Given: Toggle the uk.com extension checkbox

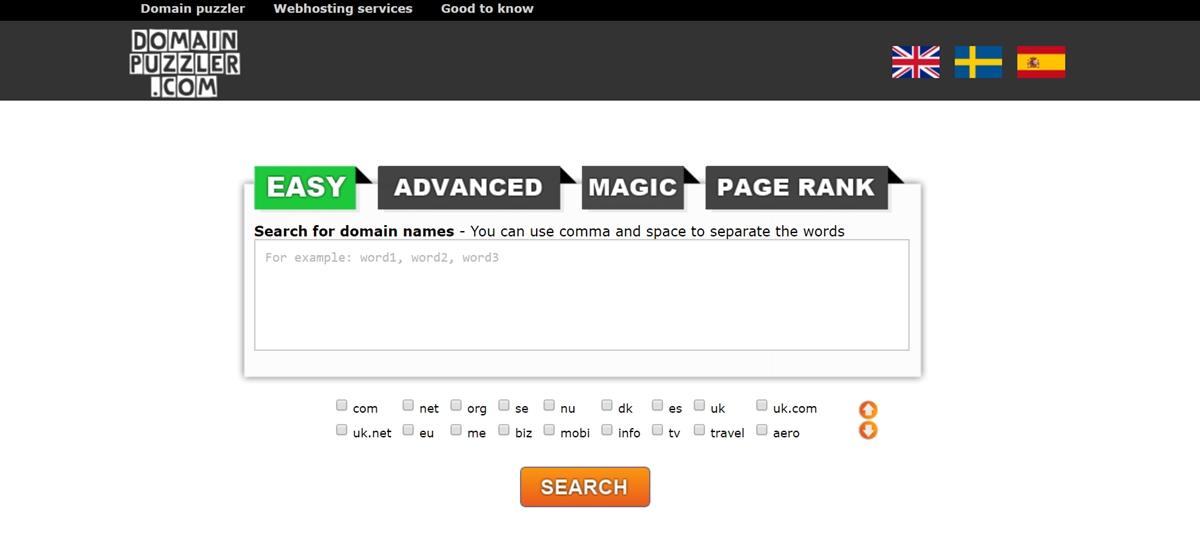Looking at the screenshot, I should [x=762, y=406].
